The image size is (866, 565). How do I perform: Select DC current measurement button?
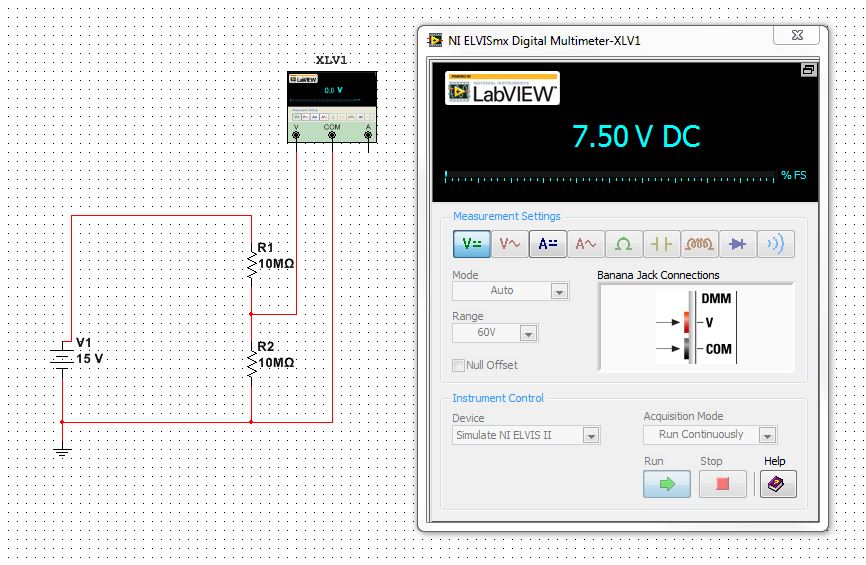click(x=548, y=244)
